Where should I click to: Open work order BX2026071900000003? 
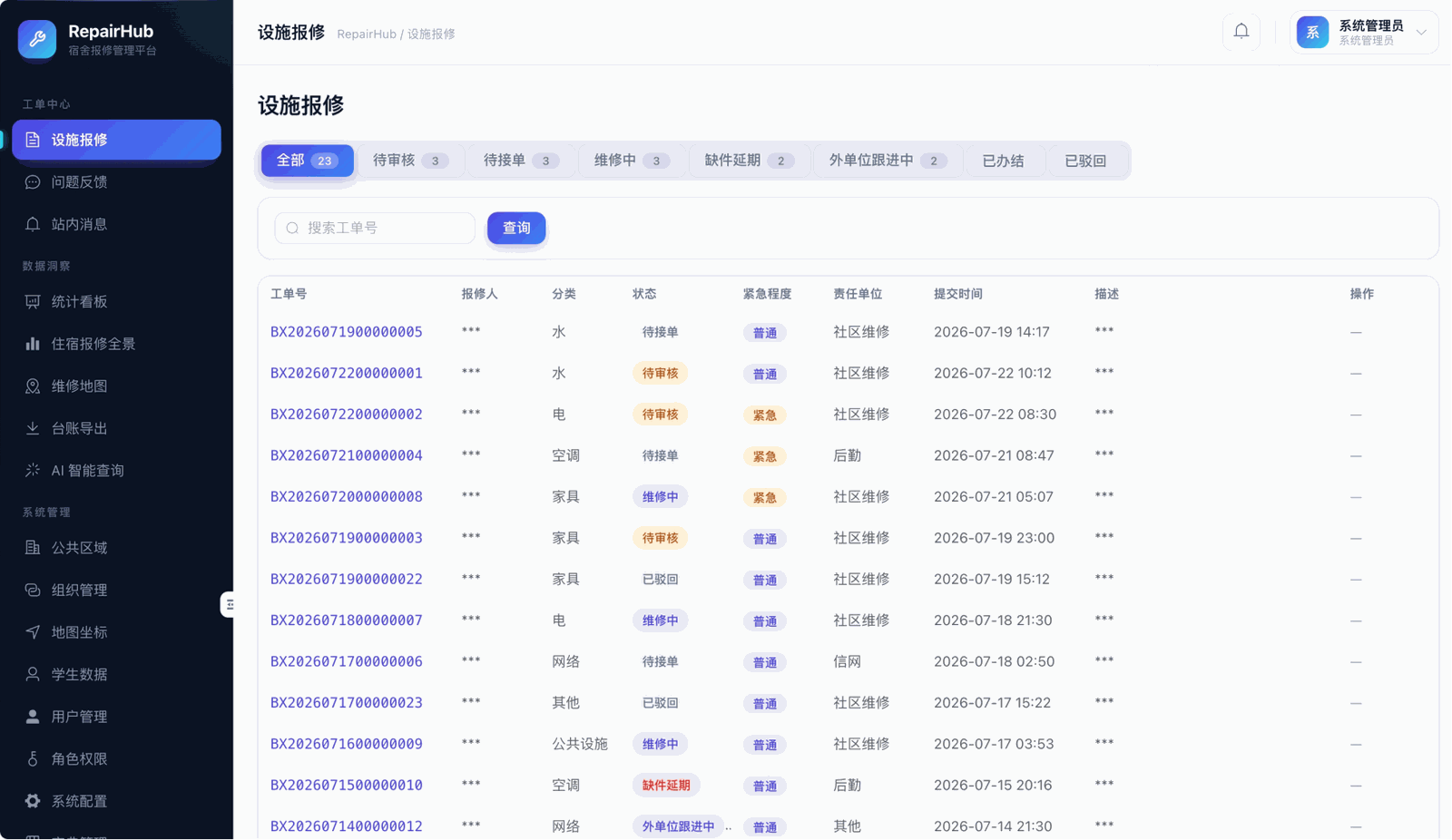pyautogui.click(x=347, y=538)
